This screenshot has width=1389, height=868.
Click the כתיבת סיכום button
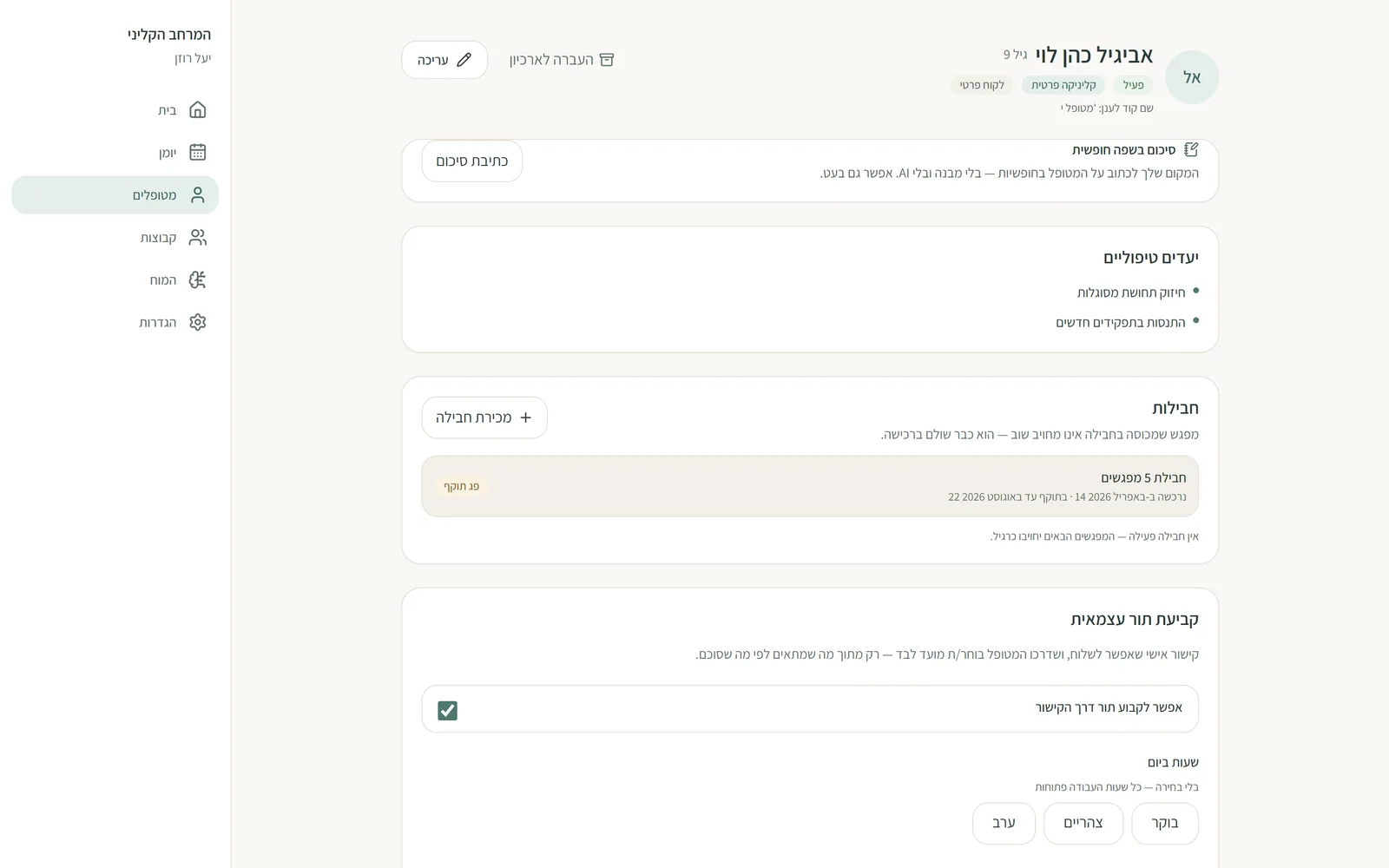coord(472,161)
